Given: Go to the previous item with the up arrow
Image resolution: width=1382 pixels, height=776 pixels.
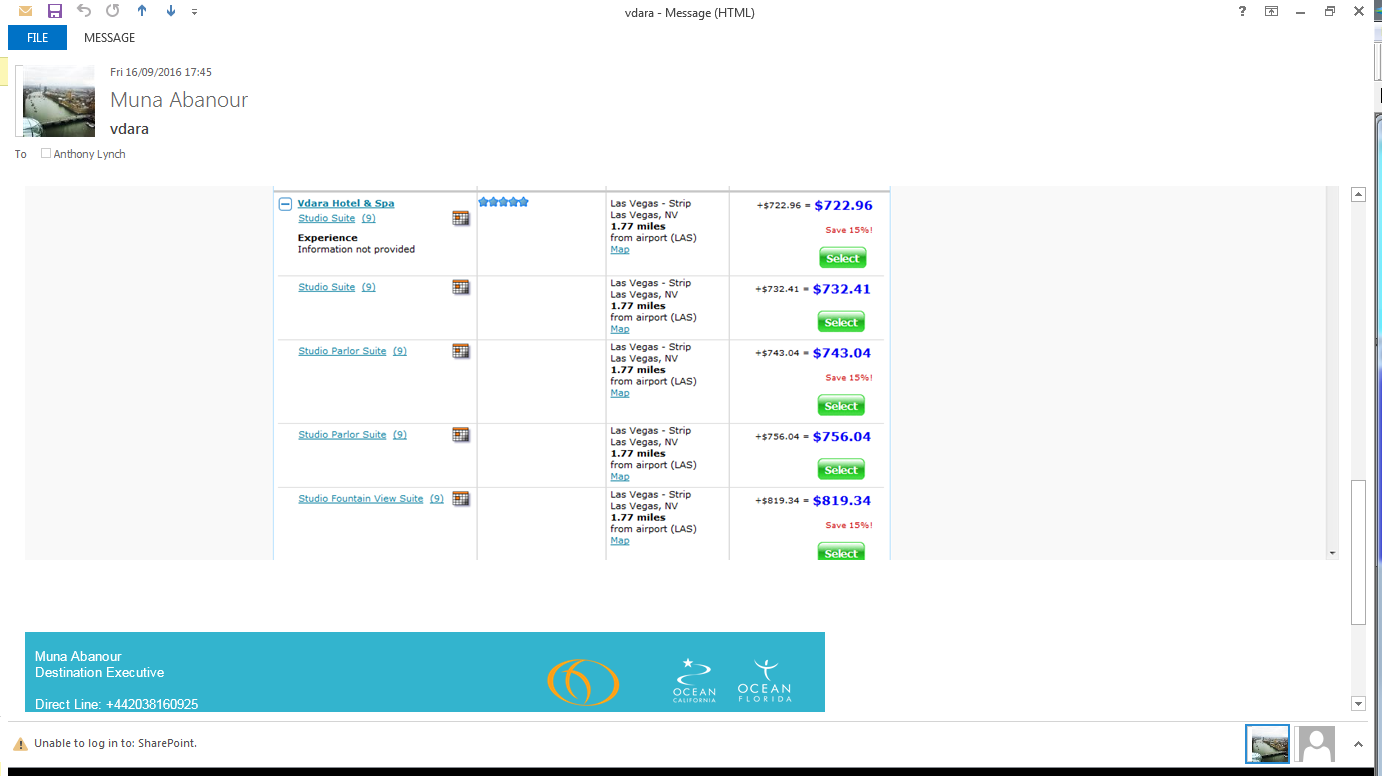Looking at the screenshot, I should (x=142, y=11).
